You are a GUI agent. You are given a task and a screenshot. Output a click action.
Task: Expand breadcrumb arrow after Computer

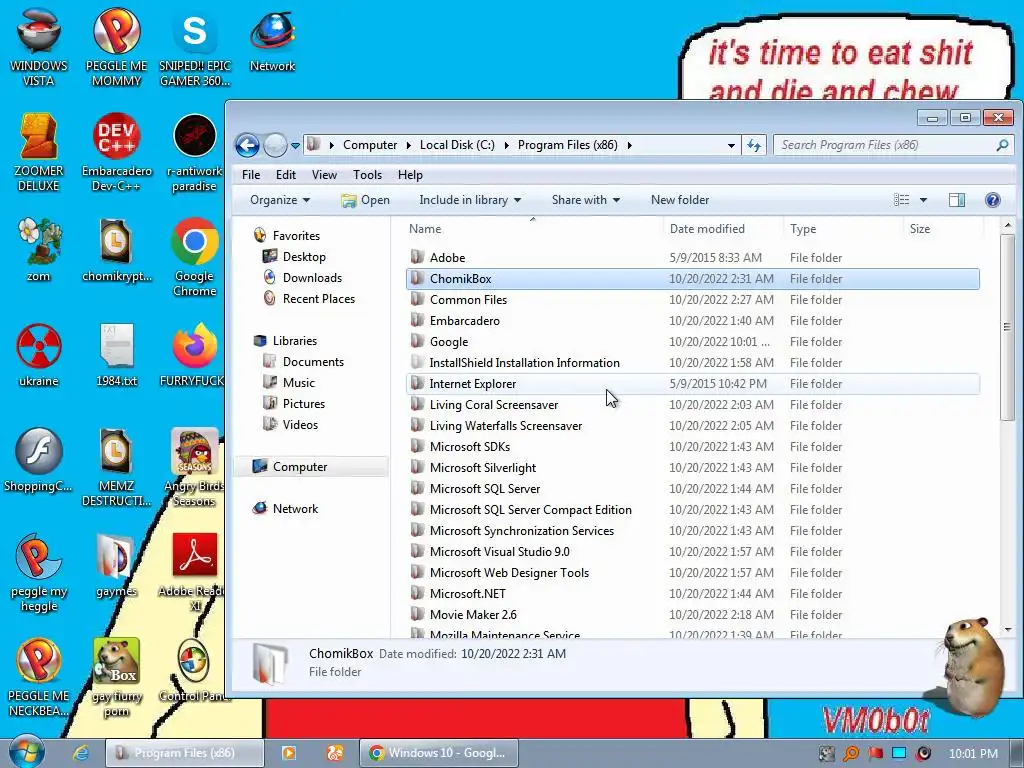408,145
